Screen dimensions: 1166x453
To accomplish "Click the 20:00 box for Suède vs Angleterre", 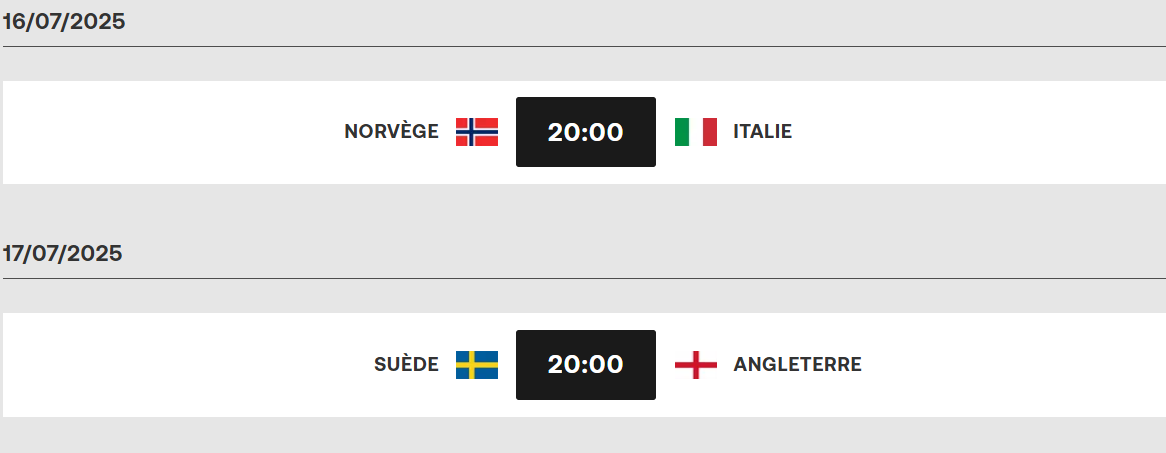I will 586,364.
